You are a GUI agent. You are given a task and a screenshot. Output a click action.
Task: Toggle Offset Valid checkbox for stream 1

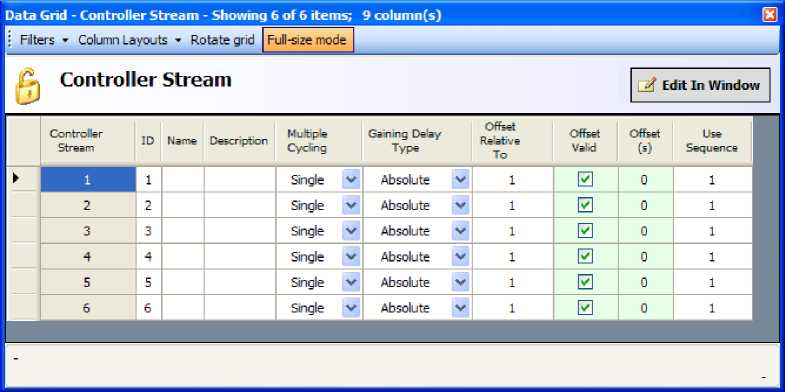[x=585, y=179]
